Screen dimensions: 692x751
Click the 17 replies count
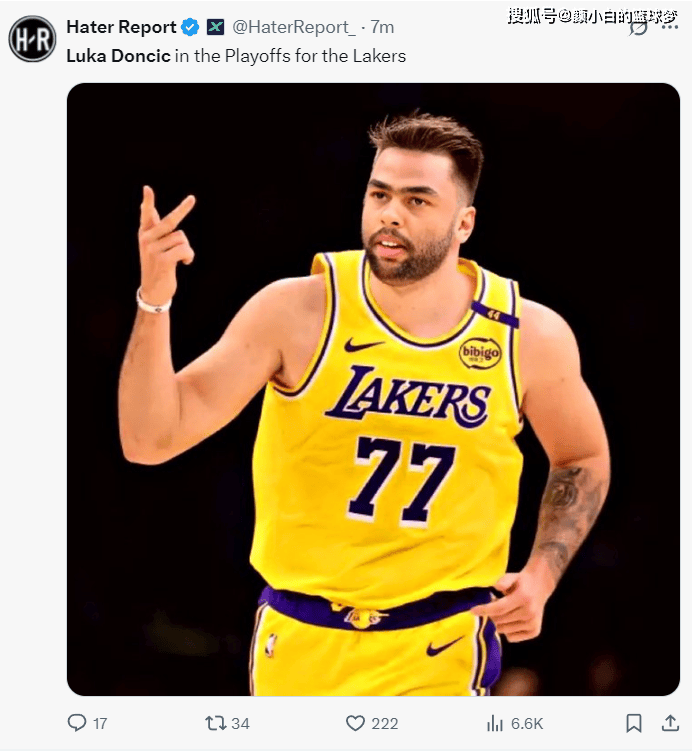[100, 723]
